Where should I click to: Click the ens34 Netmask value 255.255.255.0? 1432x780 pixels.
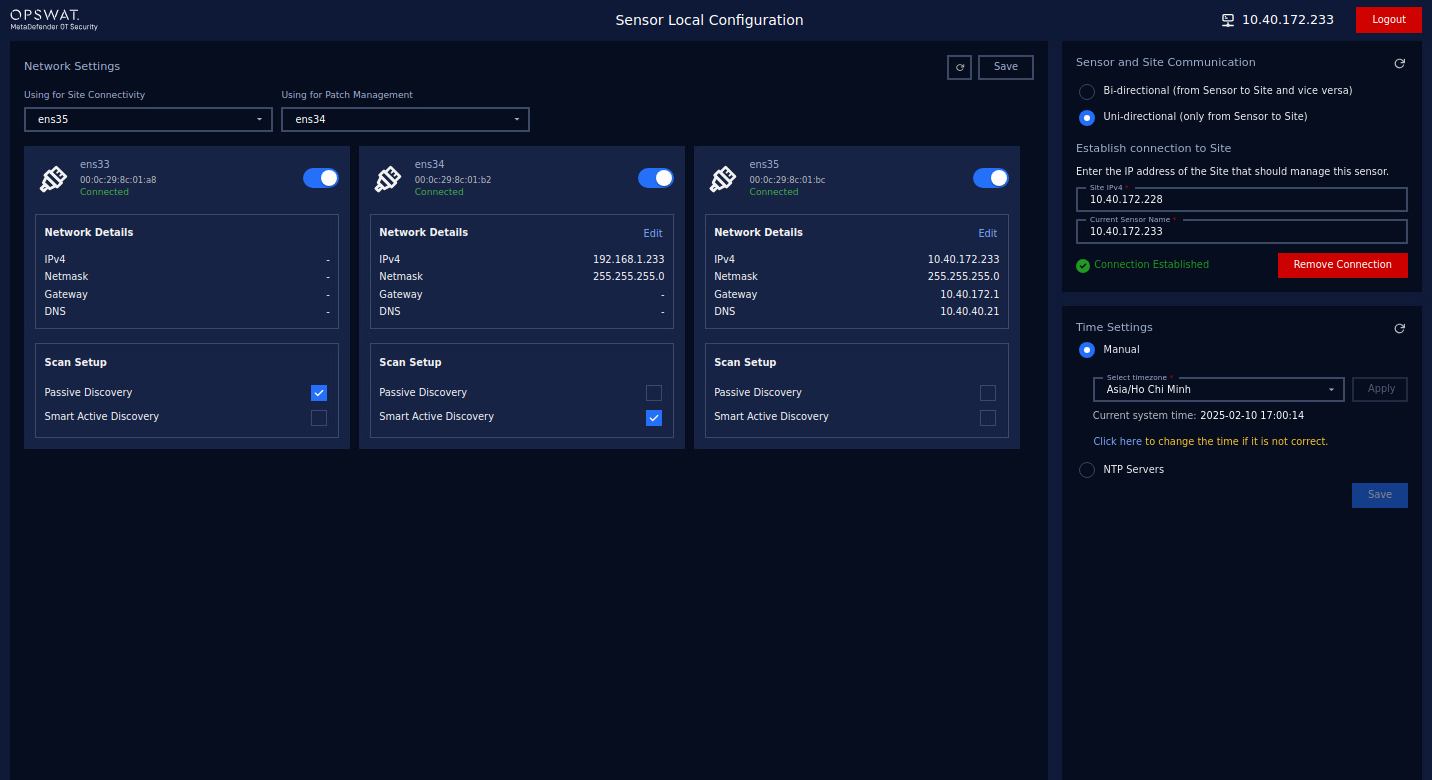(628, 277)
